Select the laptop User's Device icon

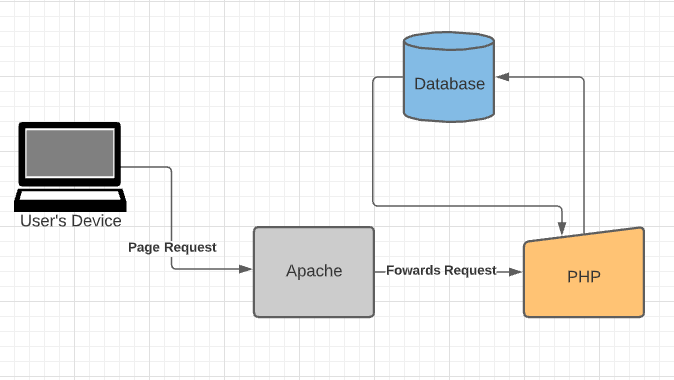pos(70,167)
